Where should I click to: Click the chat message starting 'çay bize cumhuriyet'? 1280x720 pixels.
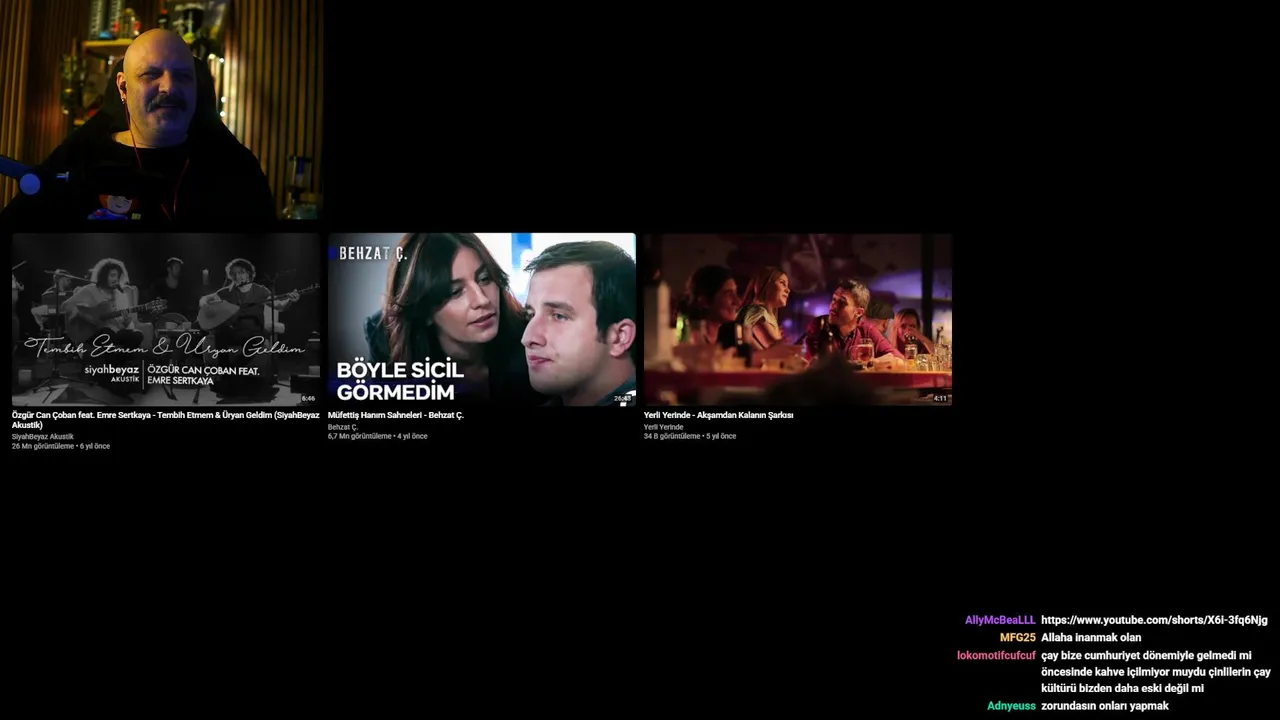click(1156, 672)
